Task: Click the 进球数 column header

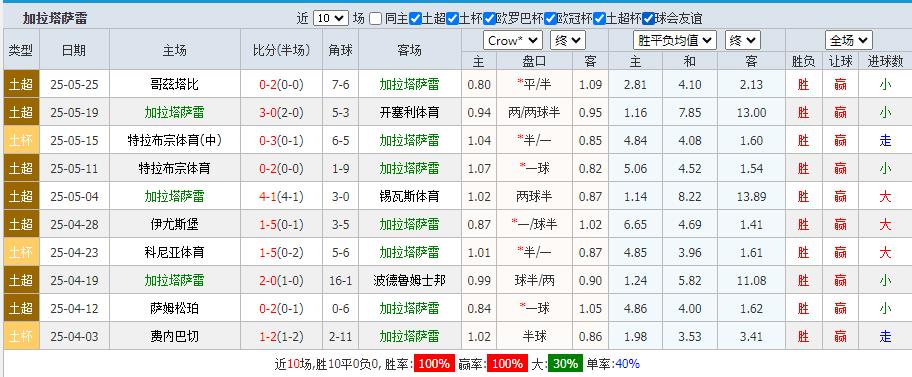Action: pos(885,61)
